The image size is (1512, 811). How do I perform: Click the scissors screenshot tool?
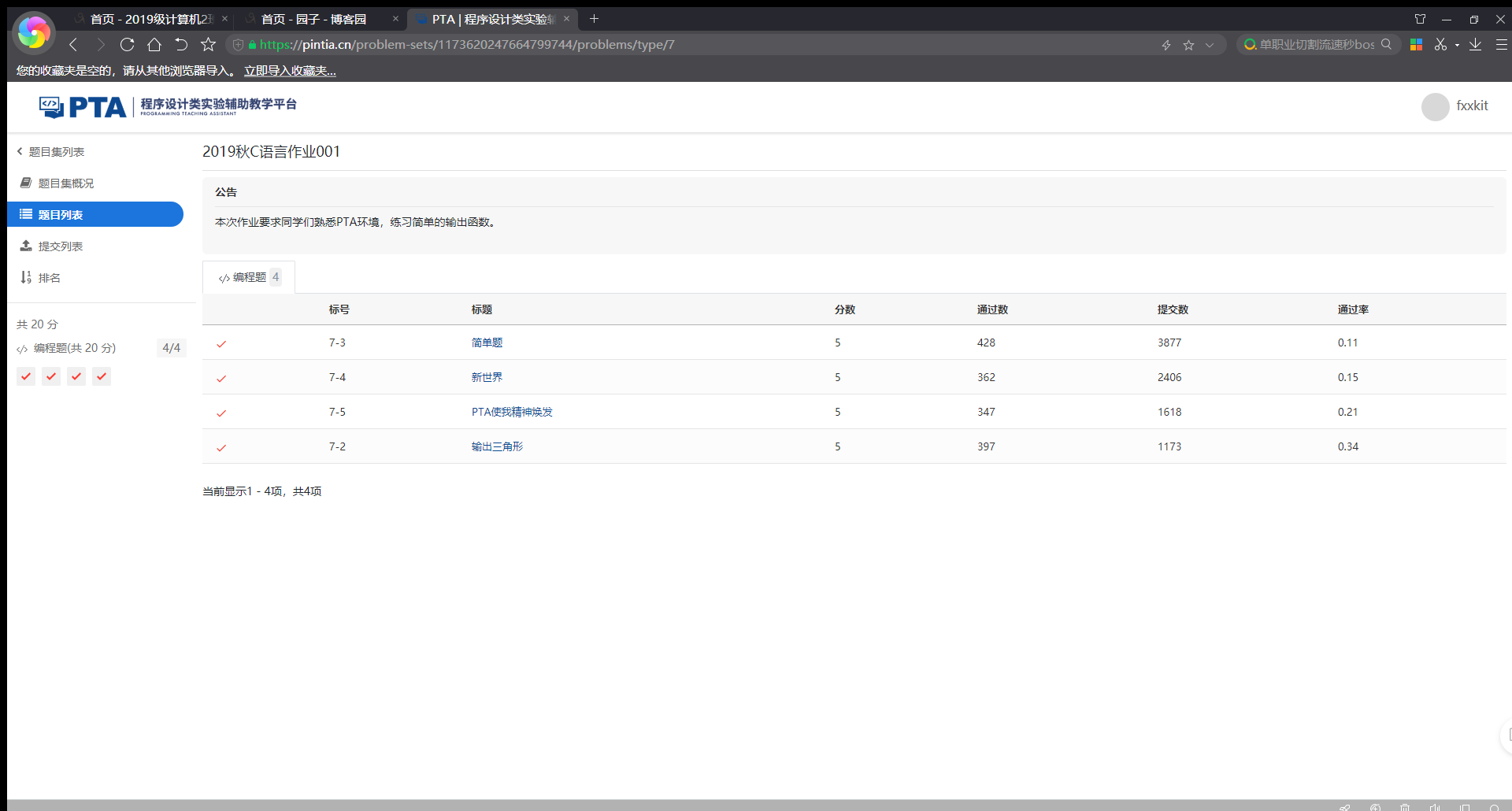1440,45
